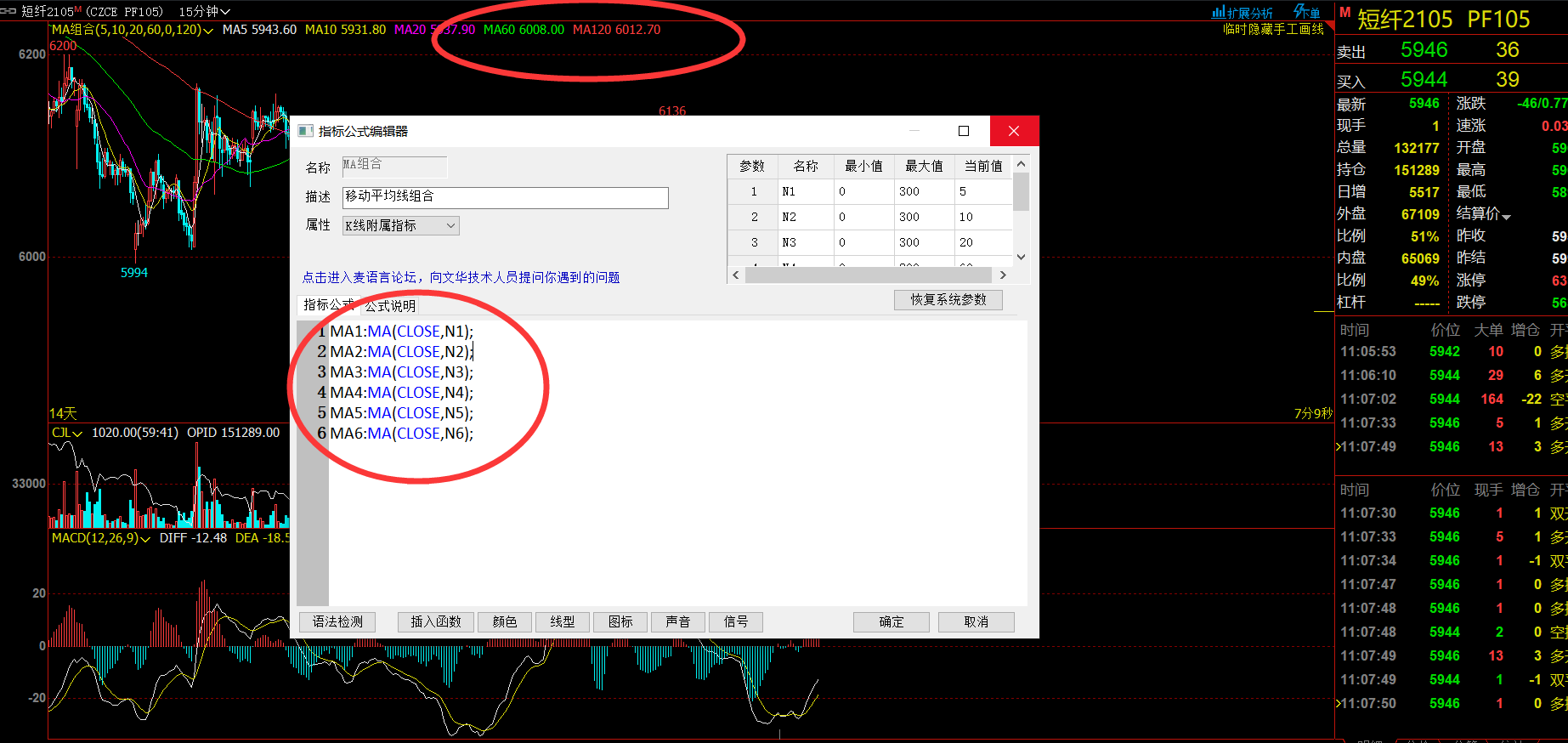Click 临时隐藏手工画线 in the chart
Viewport: 1568px width, 743px height.
pyautogui.click(x=1273, y=29)
